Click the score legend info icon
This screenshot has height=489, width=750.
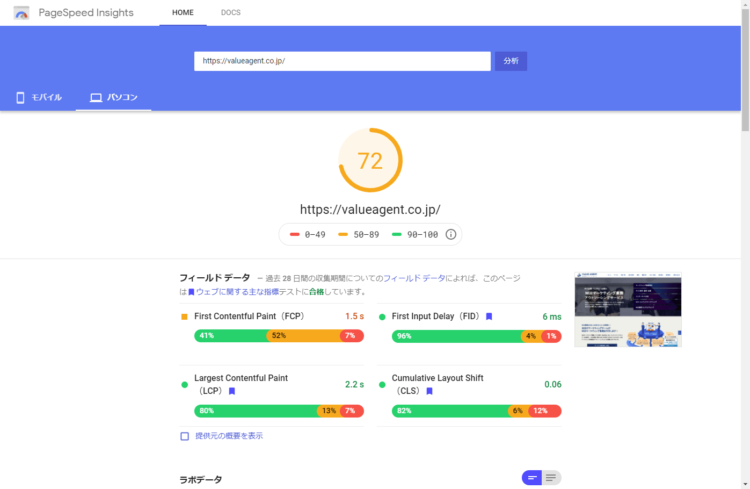pyautogui.click(x=451, y=234)
